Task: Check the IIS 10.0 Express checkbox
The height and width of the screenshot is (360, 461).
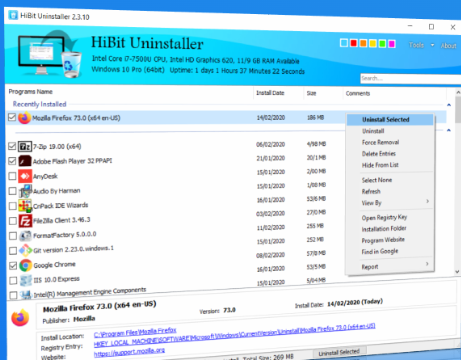Action: [x=13, y=280]
